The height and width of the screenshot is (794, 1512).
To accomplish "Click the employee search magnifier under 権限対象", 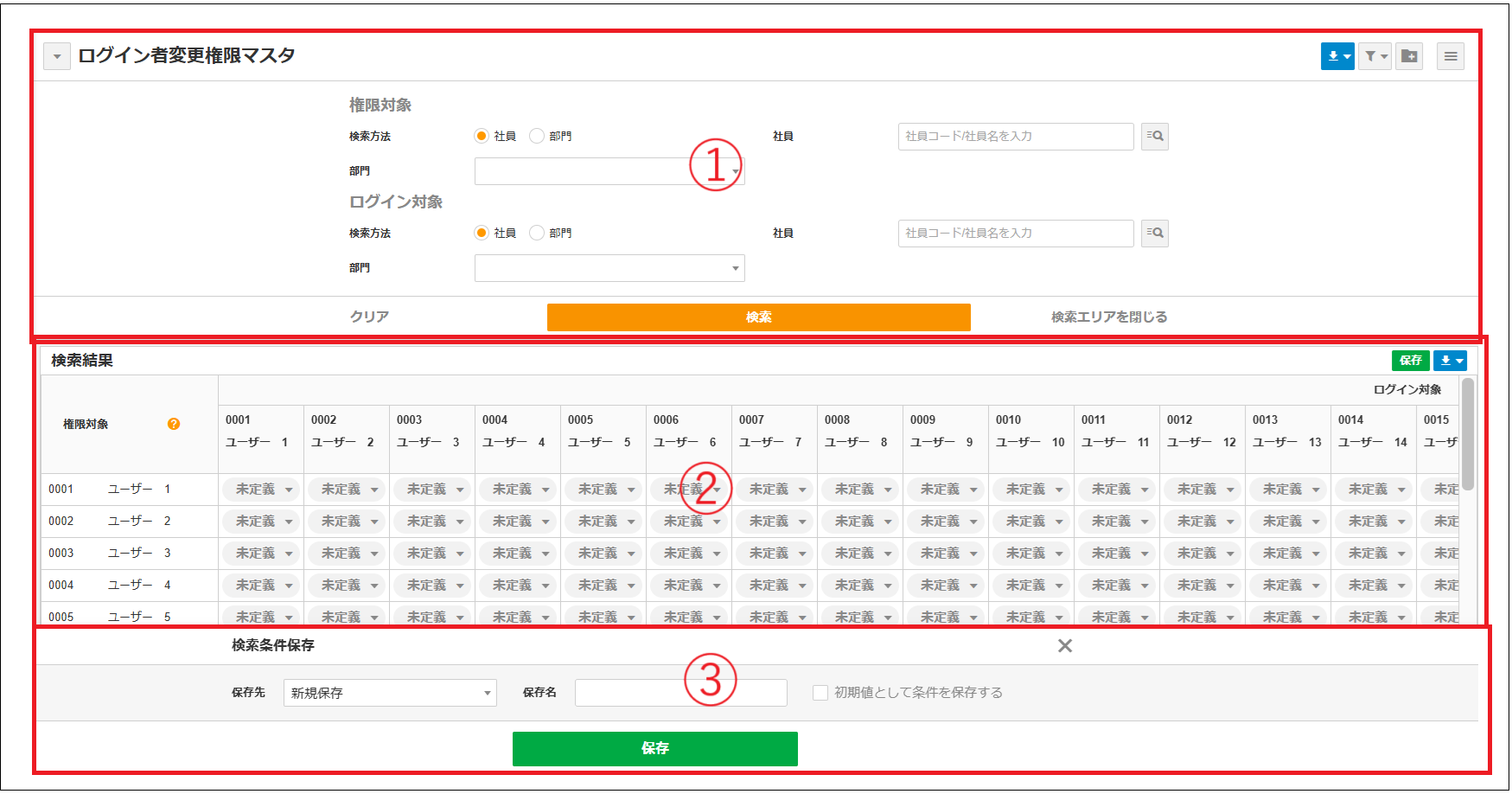I will (x=1155, y=136).
